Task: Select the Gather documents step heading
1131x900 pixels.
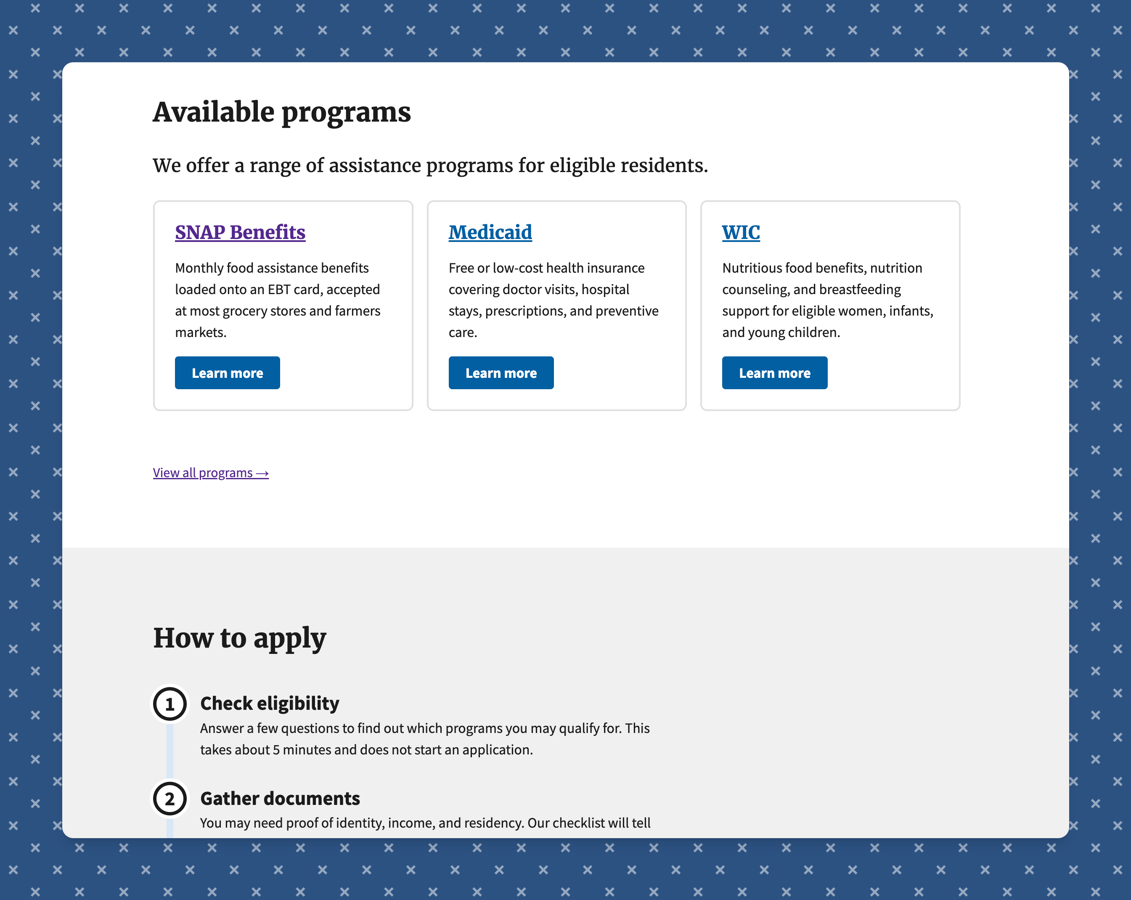Action: click(280, 798)
